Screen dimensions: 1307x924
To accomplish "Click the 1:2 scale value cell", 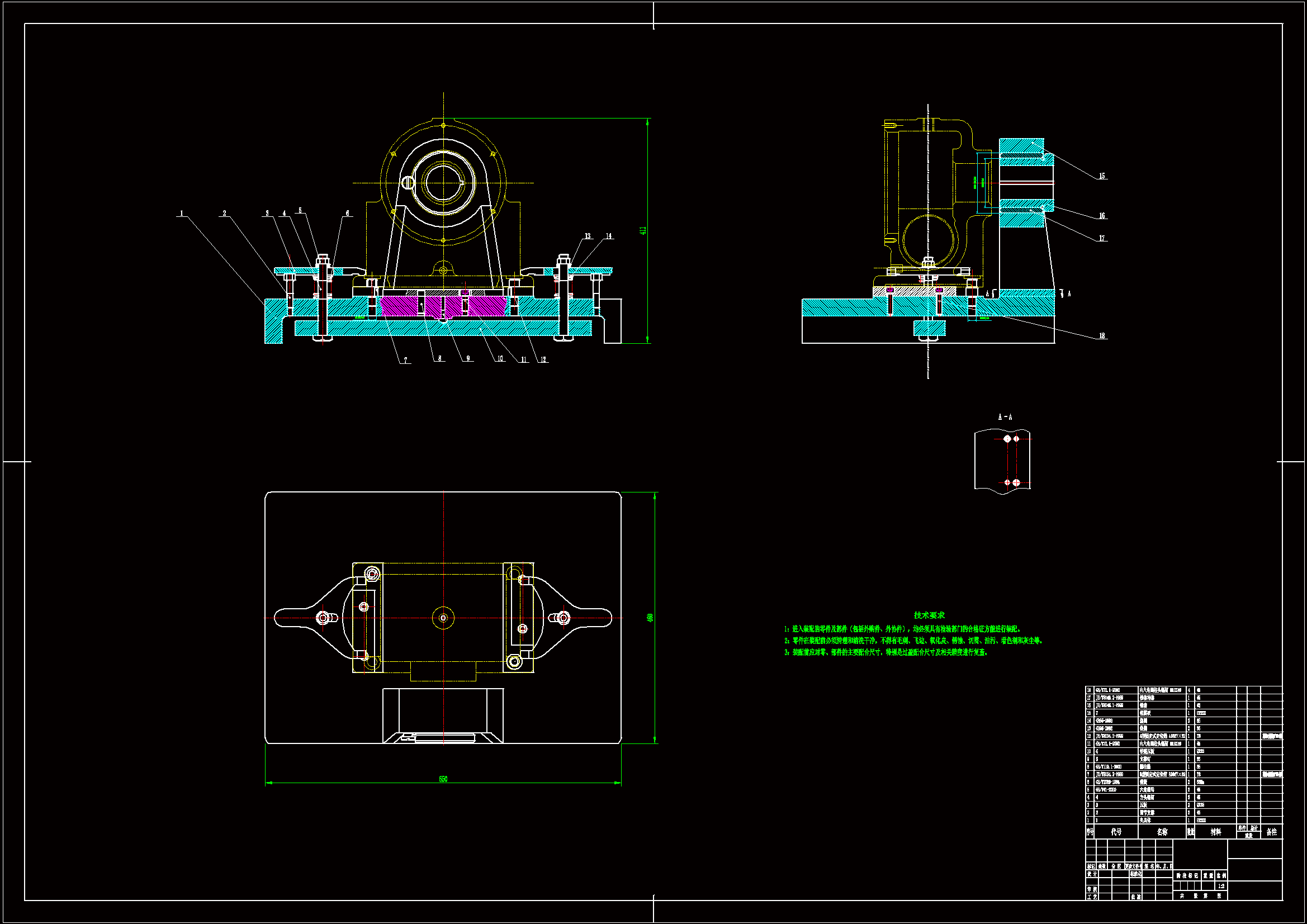I will (x=1221, y=886).
